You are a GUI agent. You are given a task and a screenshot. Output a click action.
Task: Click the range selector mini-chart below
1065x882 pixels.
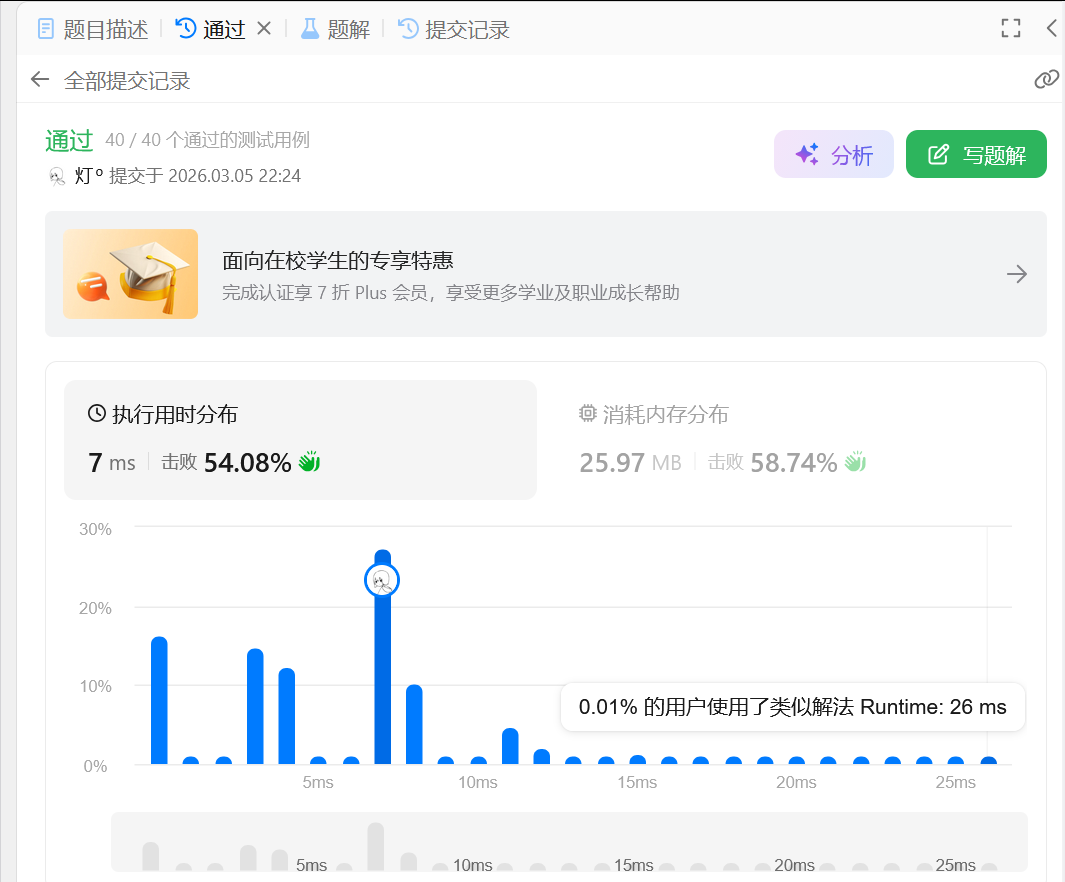(568, 842)
